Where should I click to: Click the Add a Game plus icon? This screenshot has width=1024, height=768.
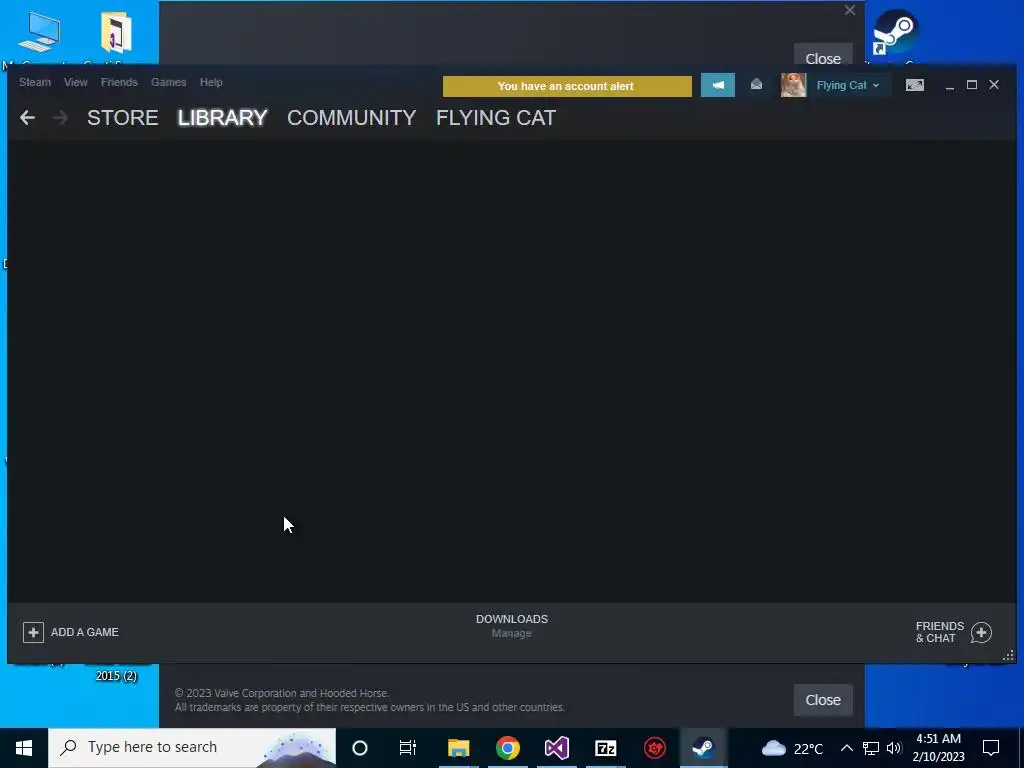click(33, 632)
